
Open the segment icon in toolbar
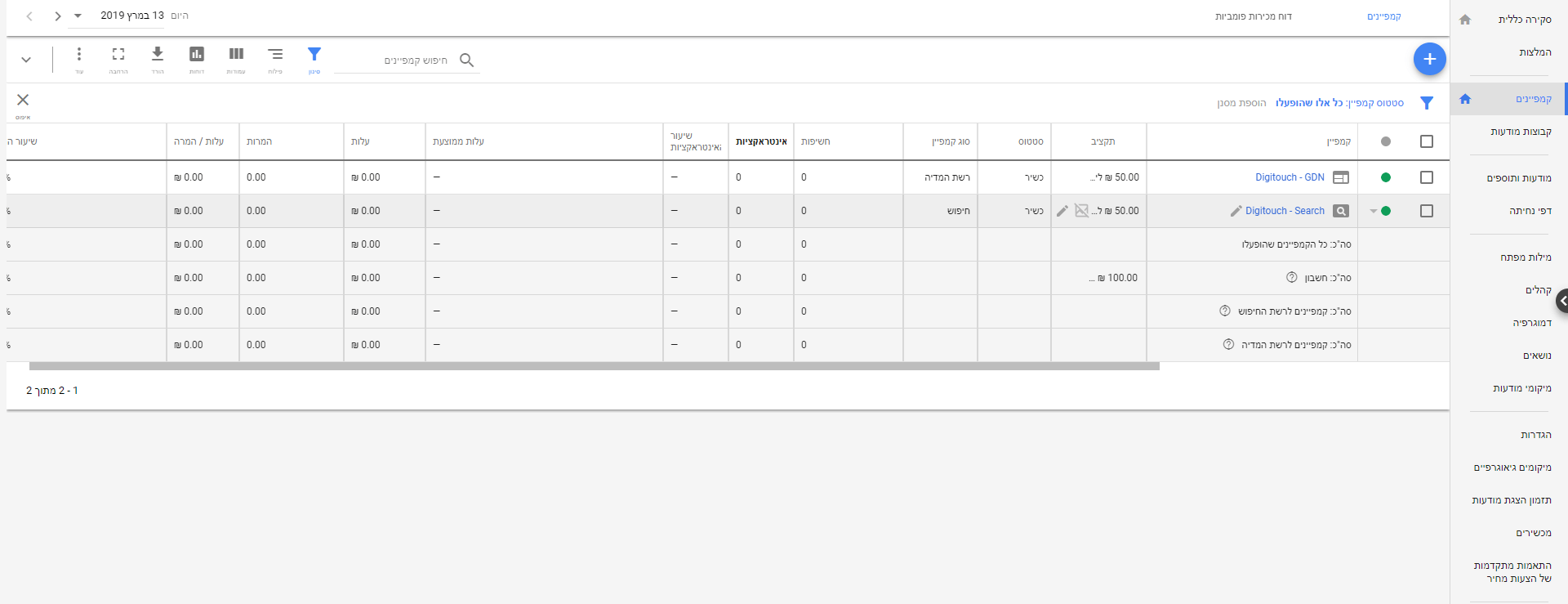coord(275,55)
